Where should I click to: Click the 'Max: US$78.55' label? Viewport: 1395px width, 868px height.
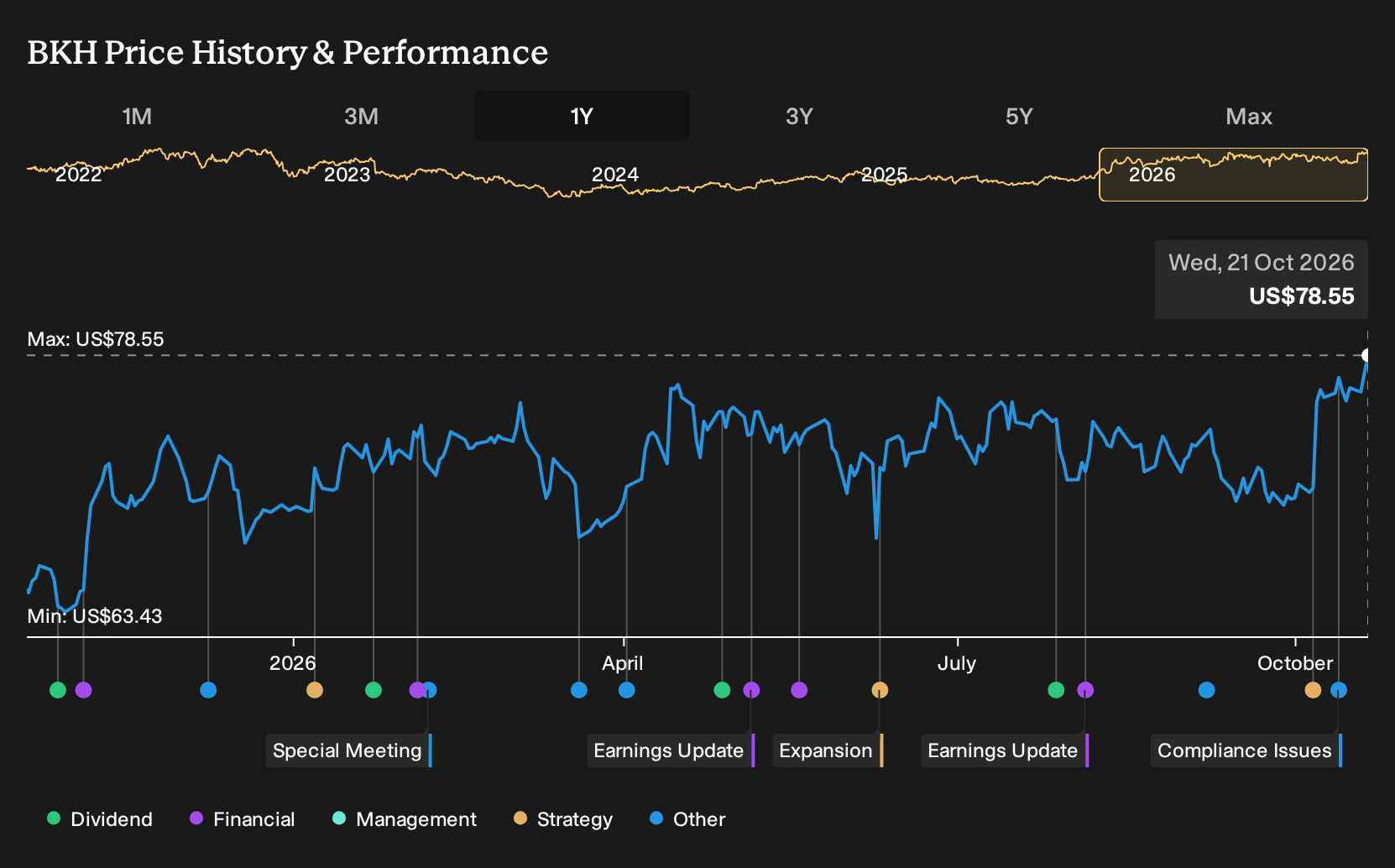coord(96,339)
